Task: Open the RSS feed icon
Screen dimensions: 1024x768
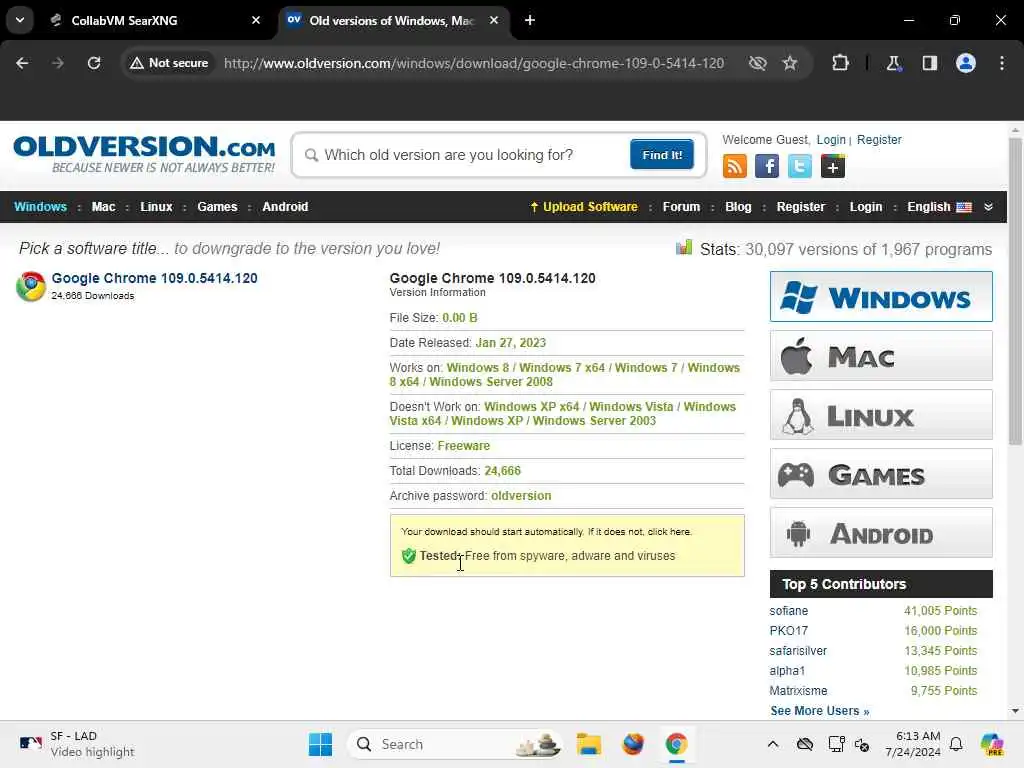Action: click(735, 167)
